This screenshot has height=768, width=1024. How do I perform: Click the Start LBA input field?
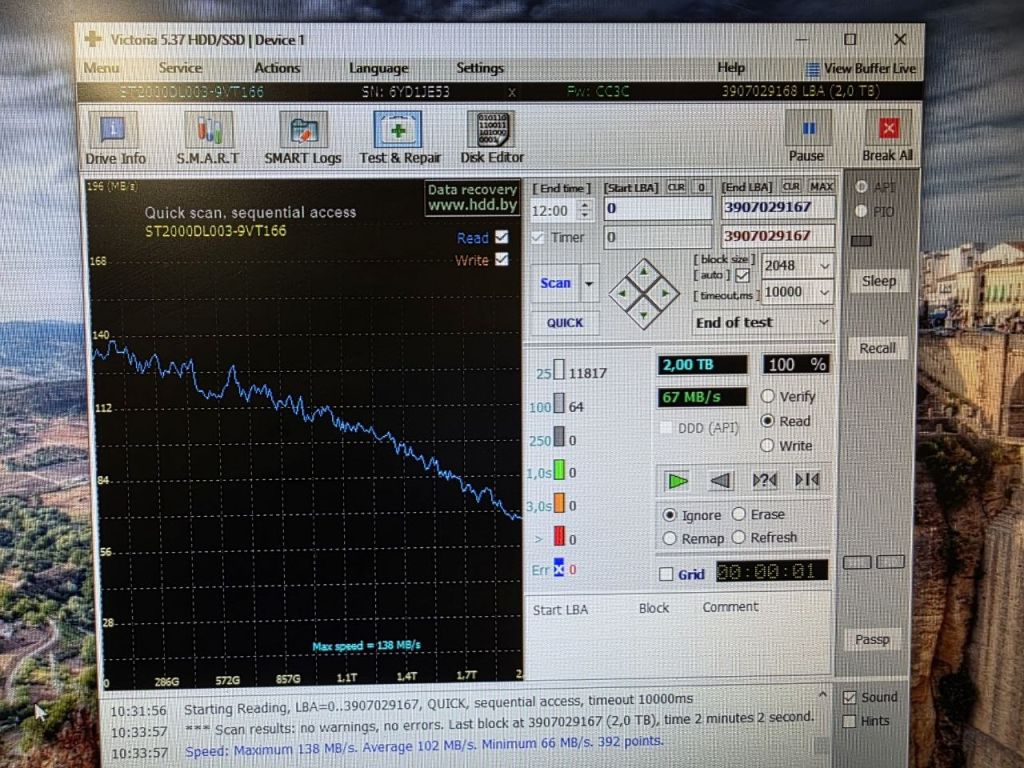pyautogui.click(x=658, y=209)
